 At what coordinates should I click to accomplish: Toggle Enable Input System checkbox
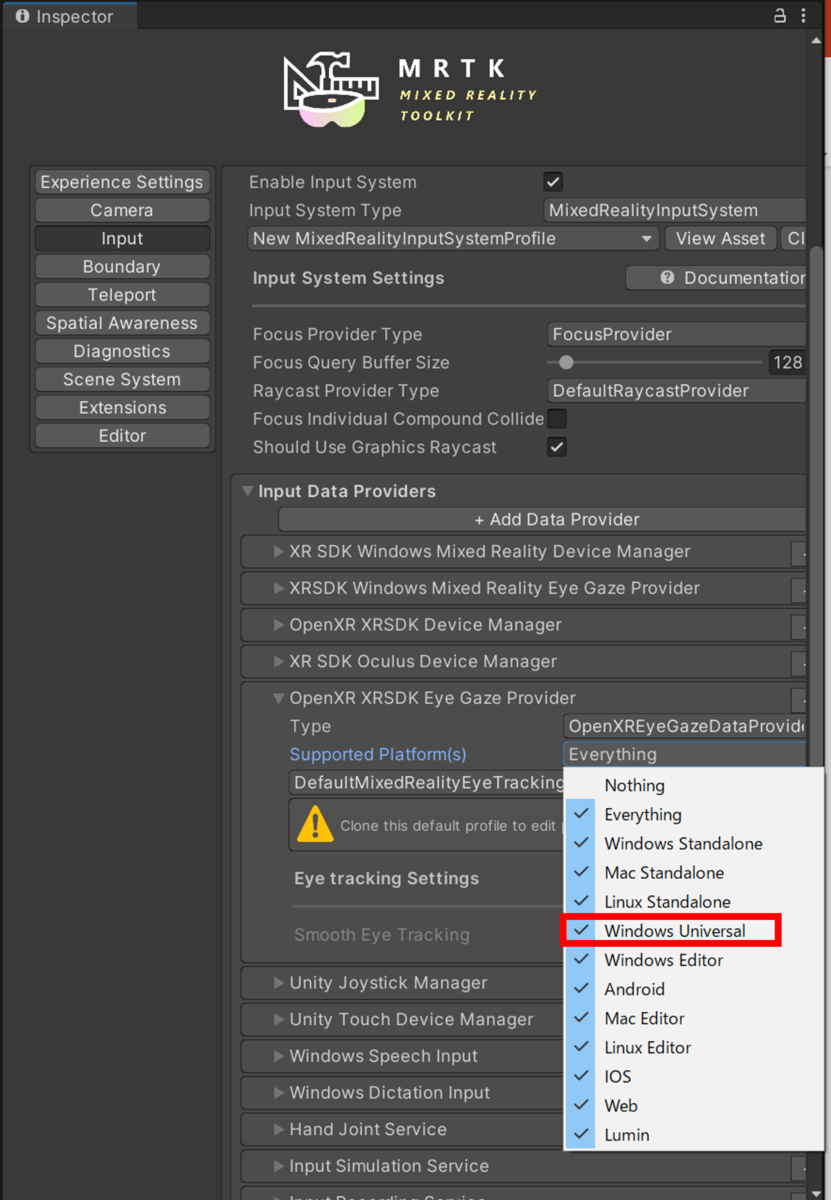coord(553,182)
